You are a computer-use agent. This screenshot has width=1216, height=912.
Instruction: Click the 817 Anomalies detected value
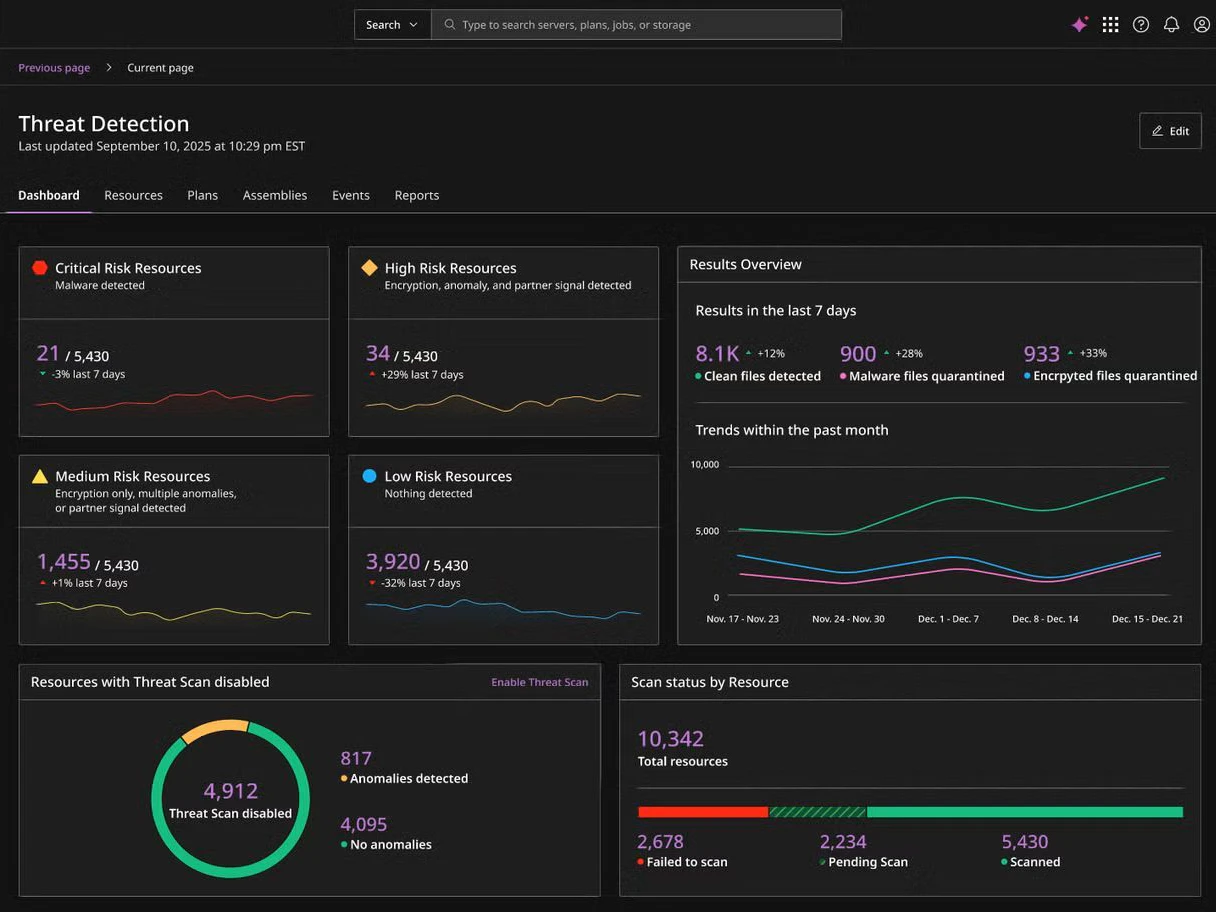356,758
